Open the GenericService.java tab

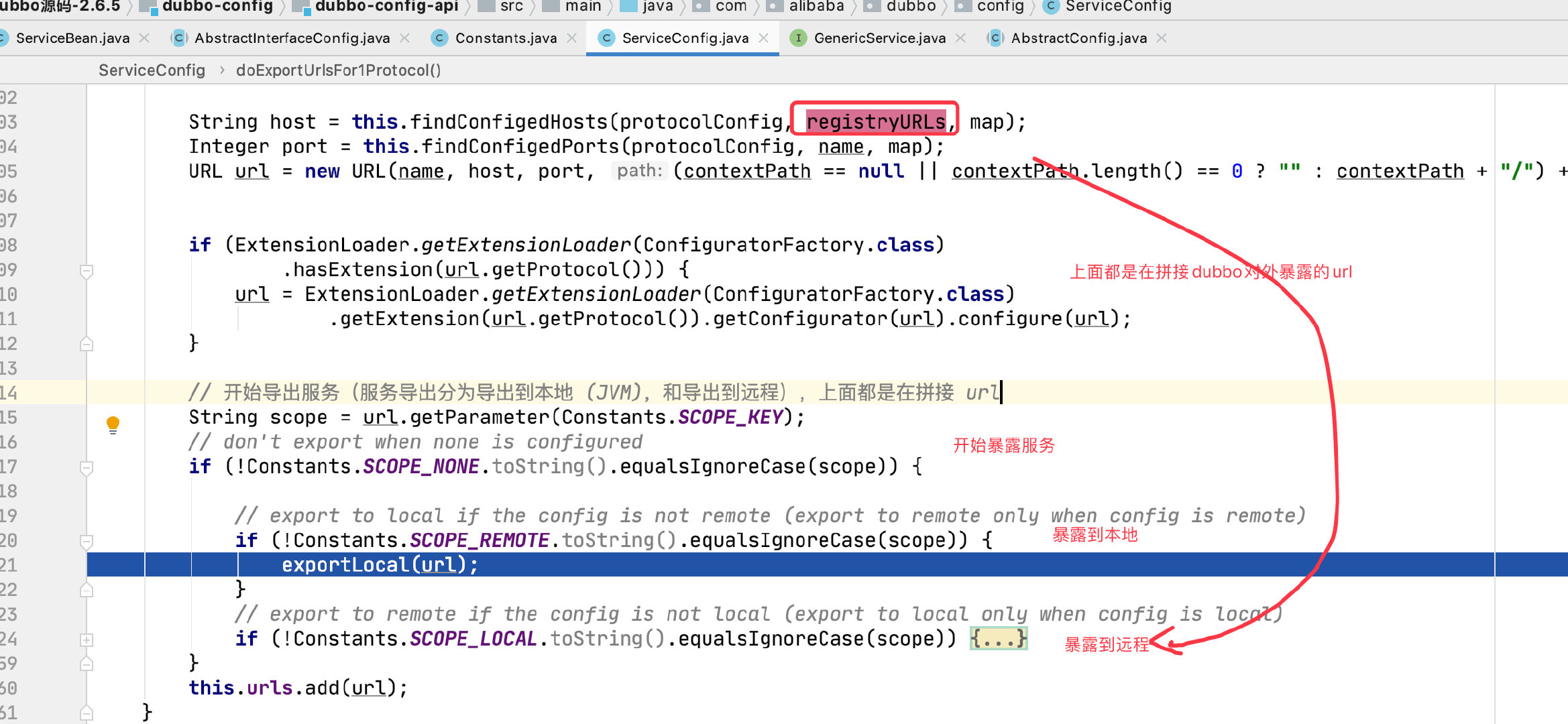[879, 38]
